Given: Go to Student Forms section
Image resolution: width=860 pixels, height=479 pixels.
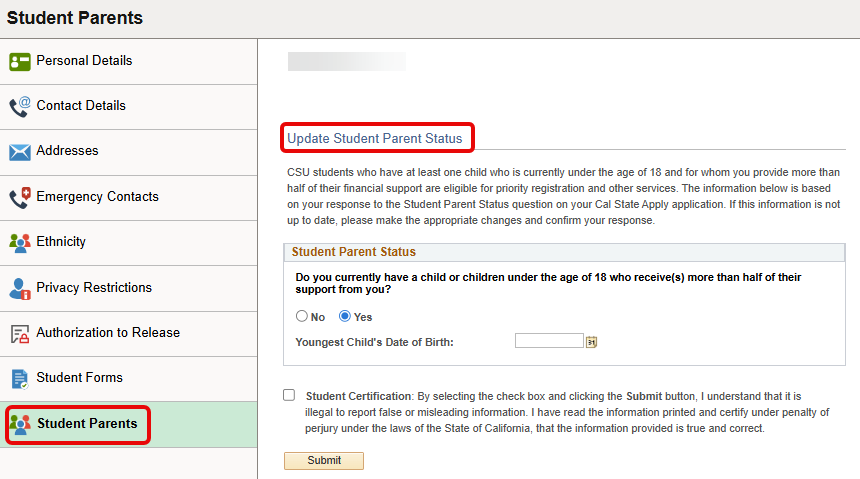Looking at the screenshot, I should (128, 379).
